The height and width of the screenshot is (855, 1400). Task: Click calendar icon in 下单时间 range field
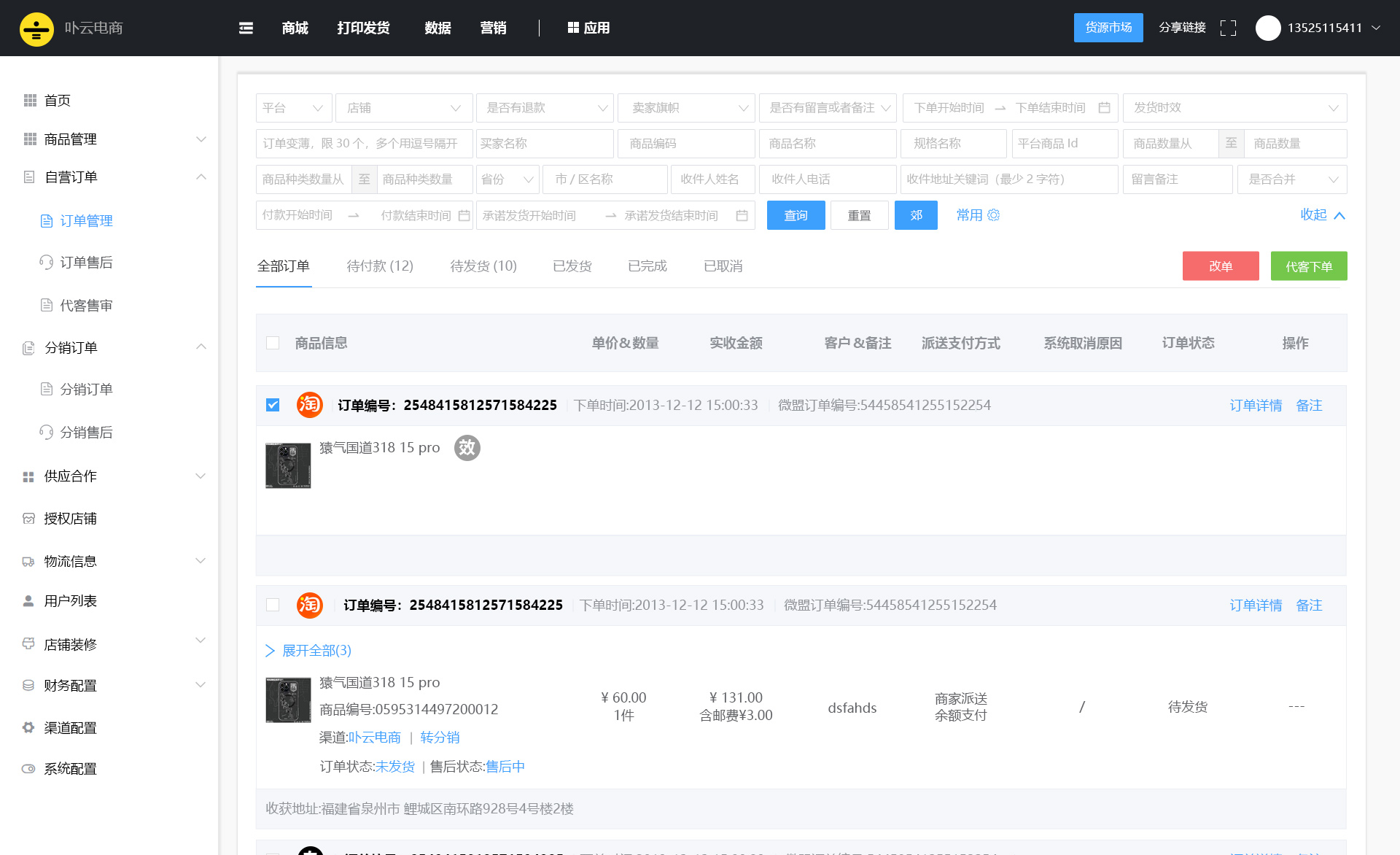(1104, 107)
